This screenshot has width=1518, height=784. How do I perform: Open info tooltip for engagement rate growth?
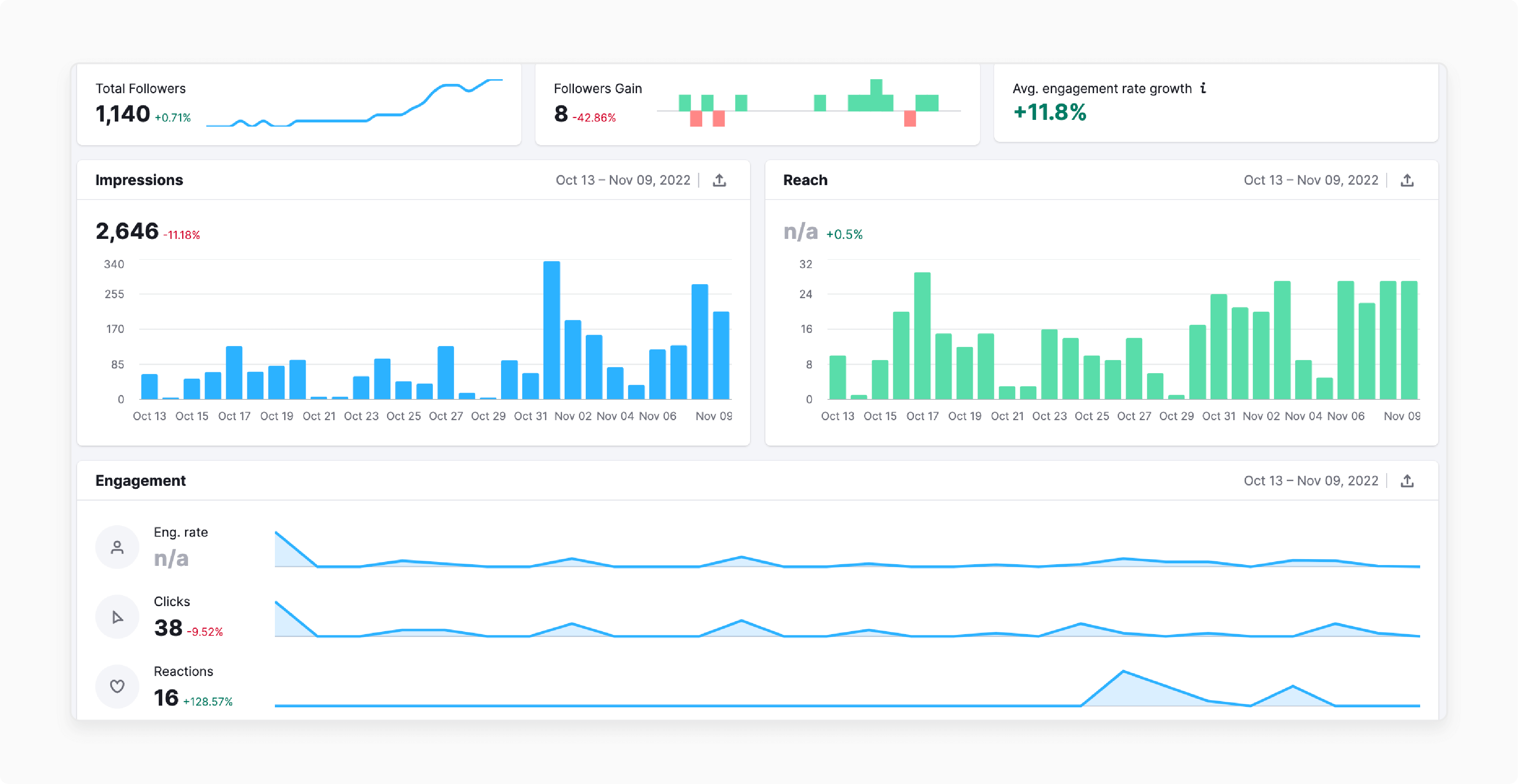[x=1203, y=88]
